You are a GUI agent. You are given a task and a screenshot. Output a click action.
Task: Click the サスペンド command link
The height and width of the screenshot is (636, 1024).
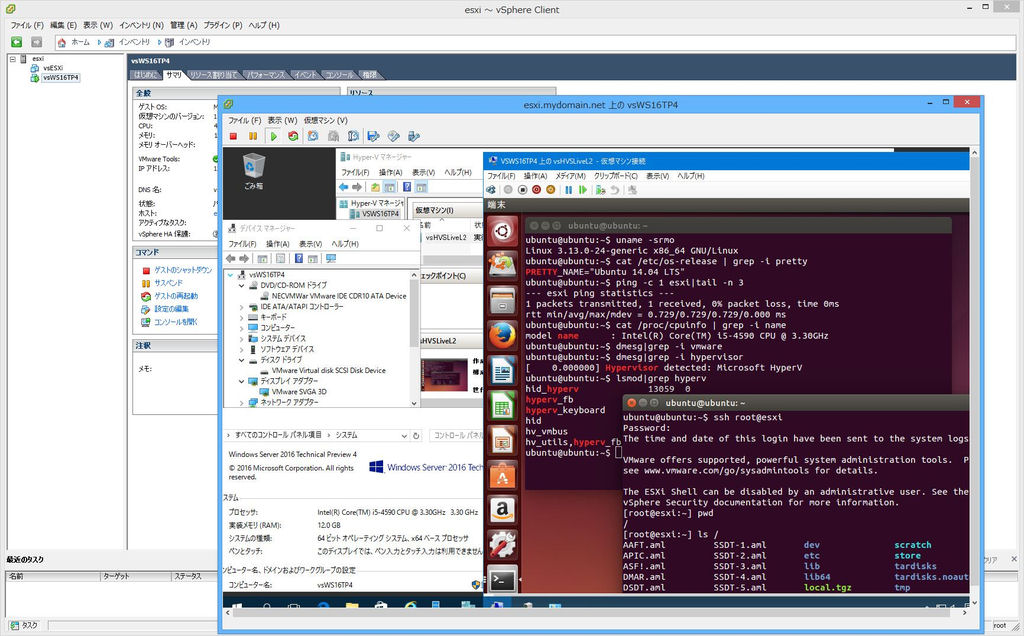[168, 283]
